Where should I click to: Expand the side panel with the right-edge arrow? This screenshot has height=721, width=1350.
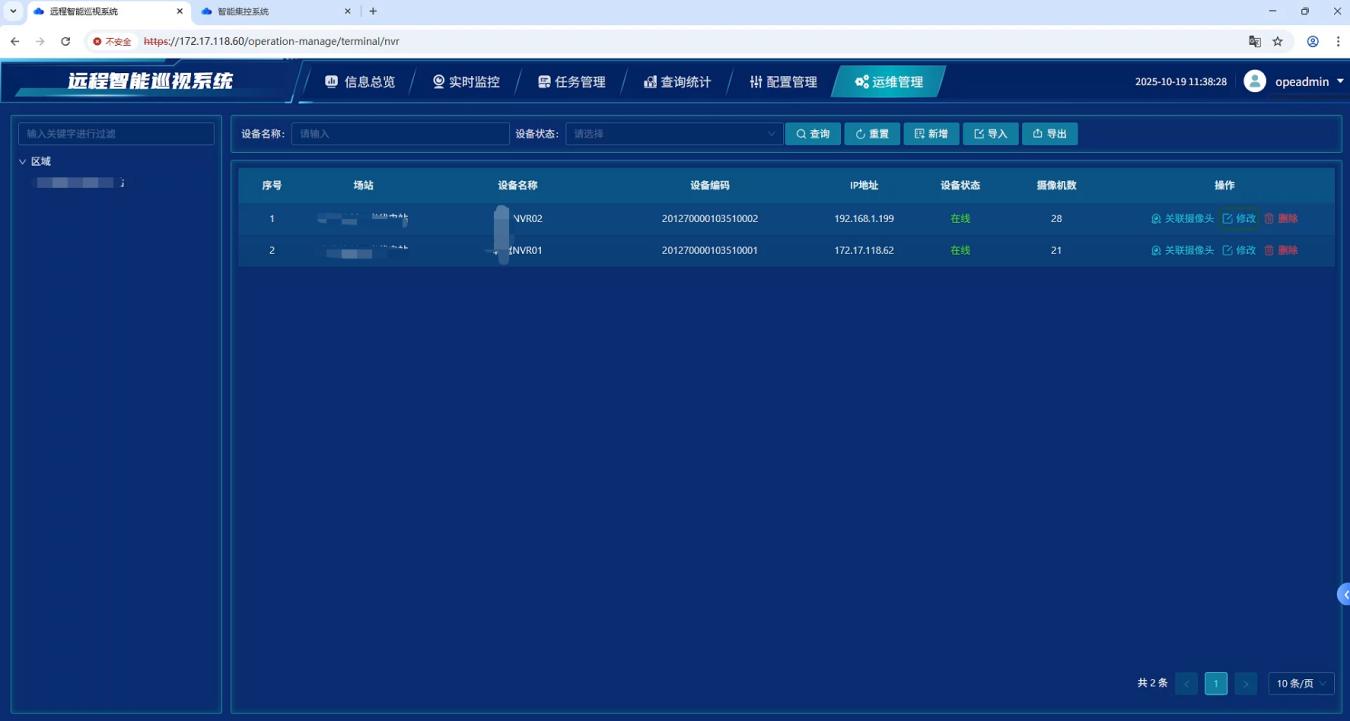coord(1344,595)
